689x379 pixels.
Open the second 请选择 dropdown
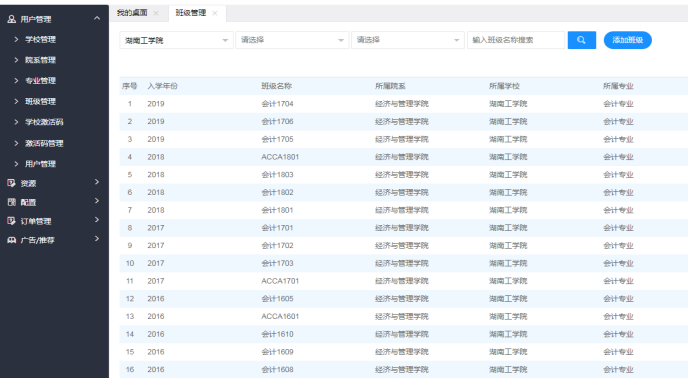[292, 40]
